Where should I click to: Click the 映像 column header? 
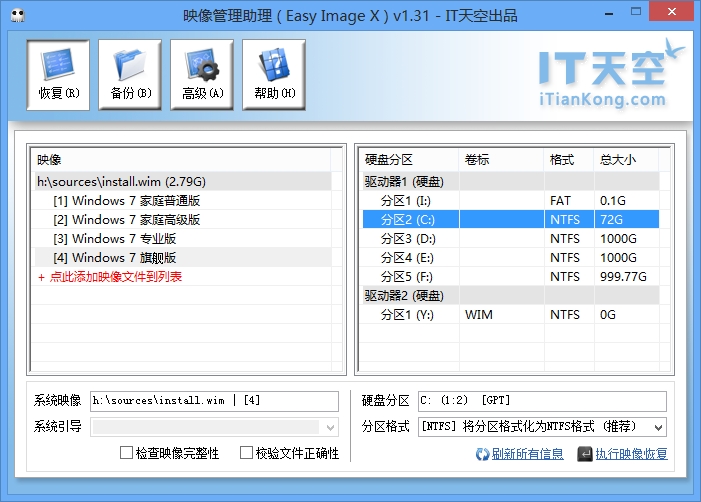tap(182, 160)
